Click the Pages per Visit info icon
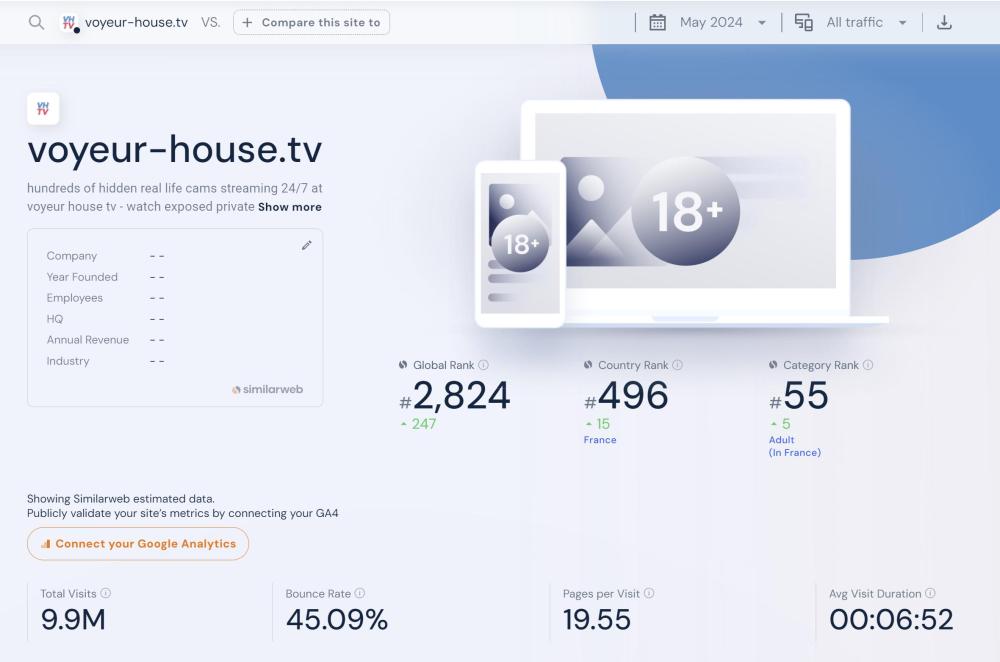 tap(649, 594)
